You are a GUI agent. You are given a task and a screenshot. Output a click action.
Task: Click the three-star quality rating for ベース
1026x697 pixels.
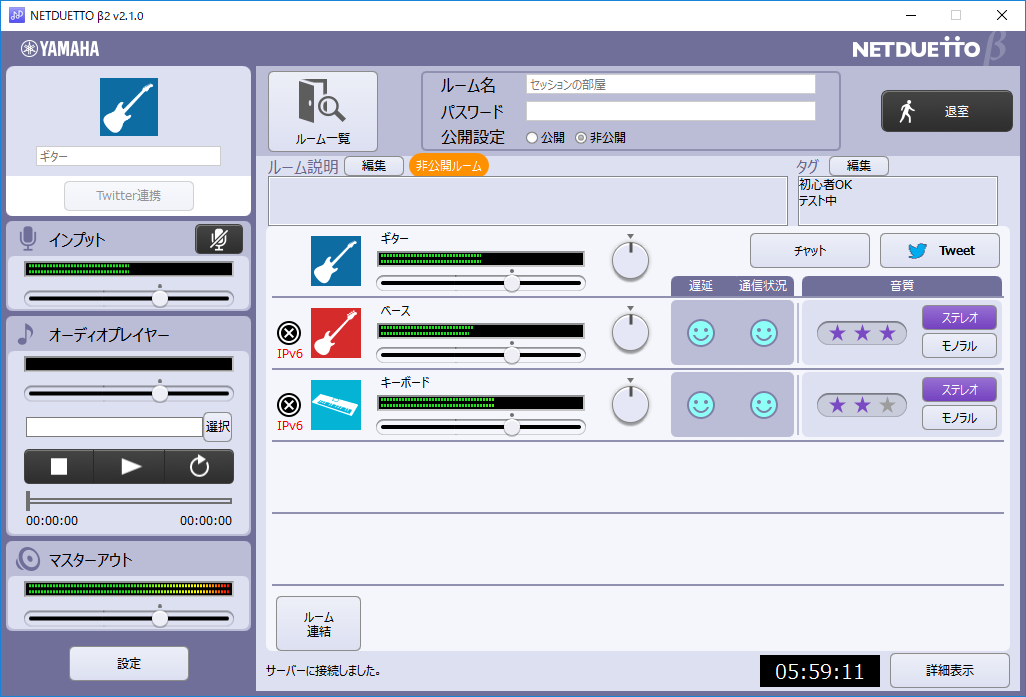(x=862, y=333)
